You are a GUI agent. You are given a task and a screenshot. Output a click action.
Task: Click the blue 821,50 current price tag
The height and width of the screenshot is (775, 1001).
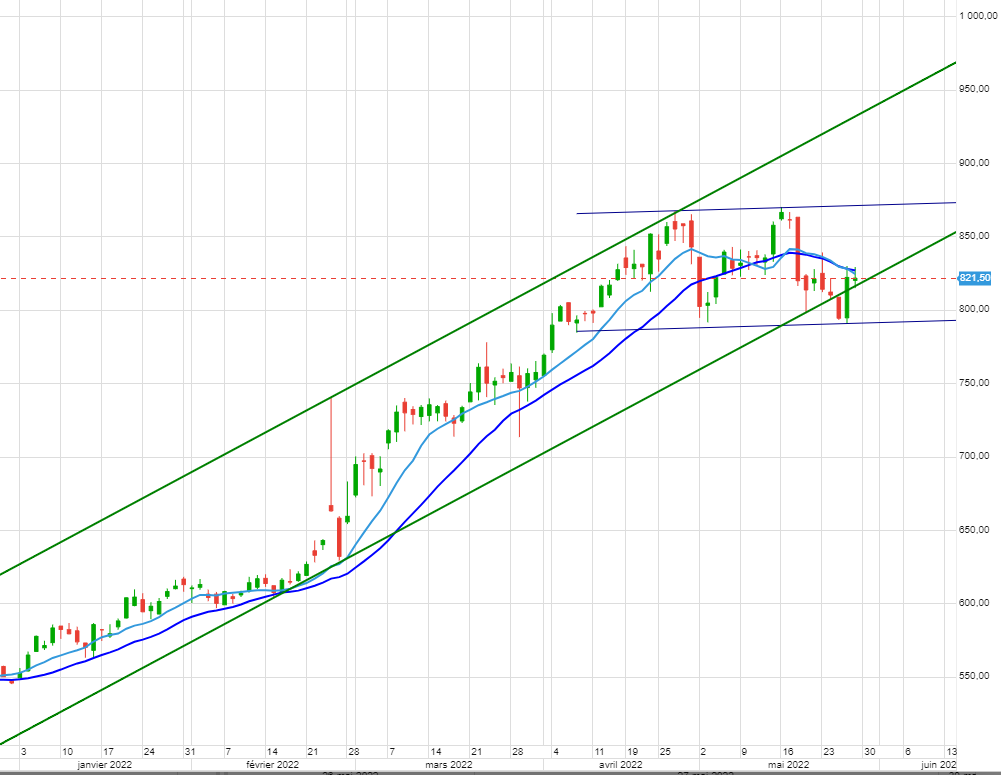click(x=974, y=278)
